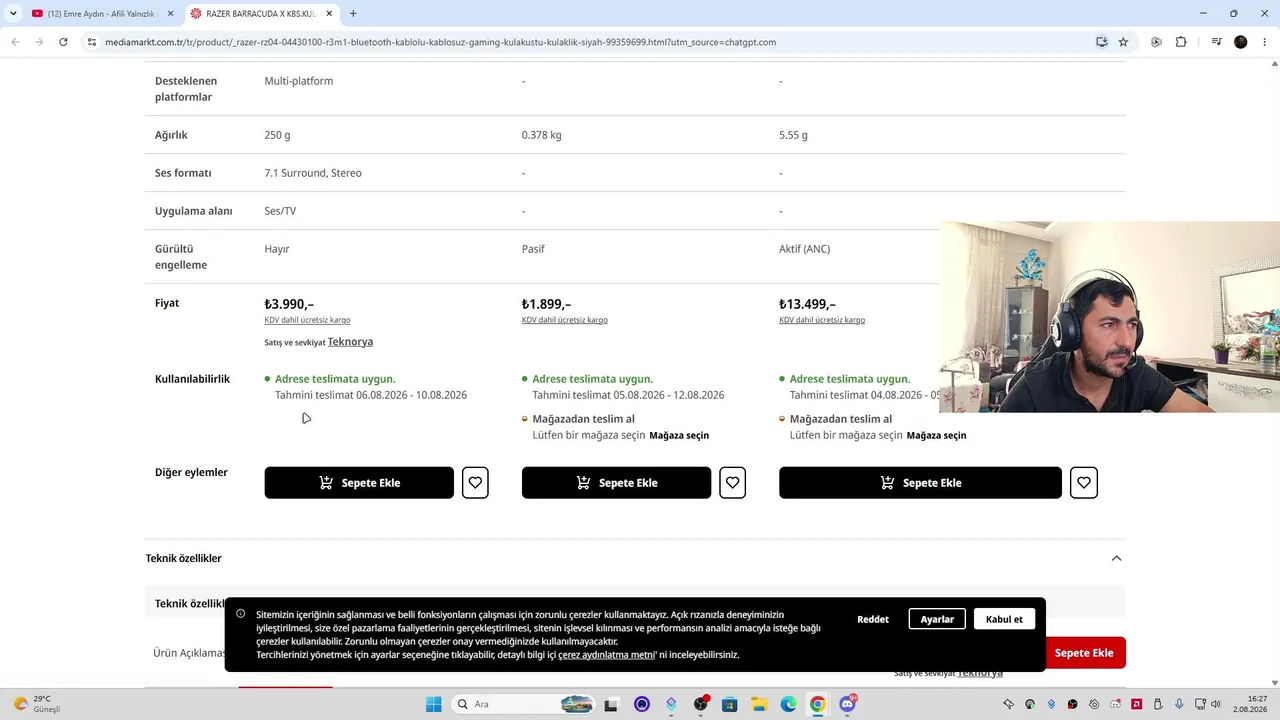Go forward in browser history
1280x720 pixels.
click(x=39, y=42)
